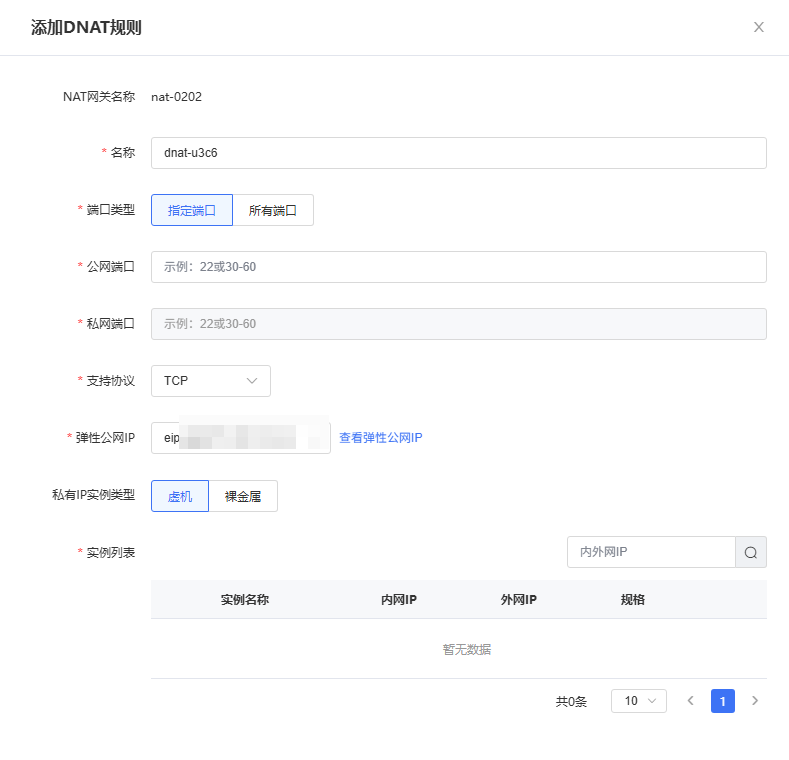Go to the previous page arrow
The height and width of the screenshot is (760, 789).
690,701
